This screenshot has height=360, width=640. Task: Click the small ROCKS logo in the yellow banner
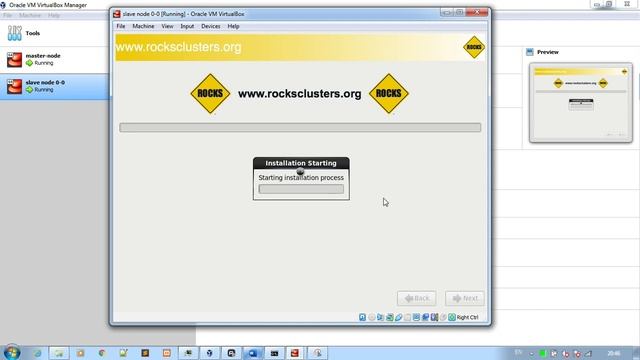click(x=474, y=47)
